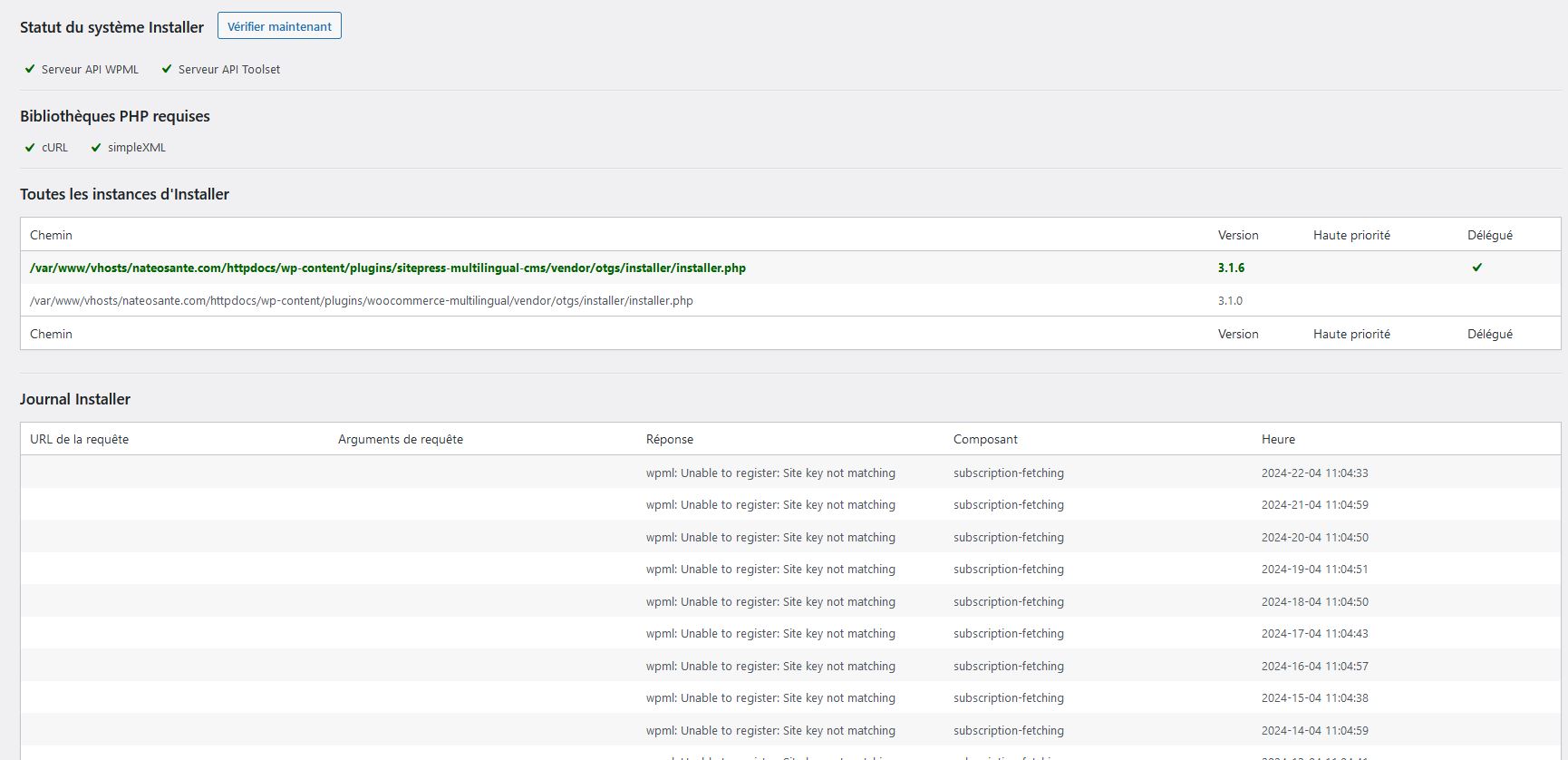Select the log entry timestamped 2024-14-04 11:04:59
The width and height of the screenshot is (1568, 760).
tap(1314, 730)
